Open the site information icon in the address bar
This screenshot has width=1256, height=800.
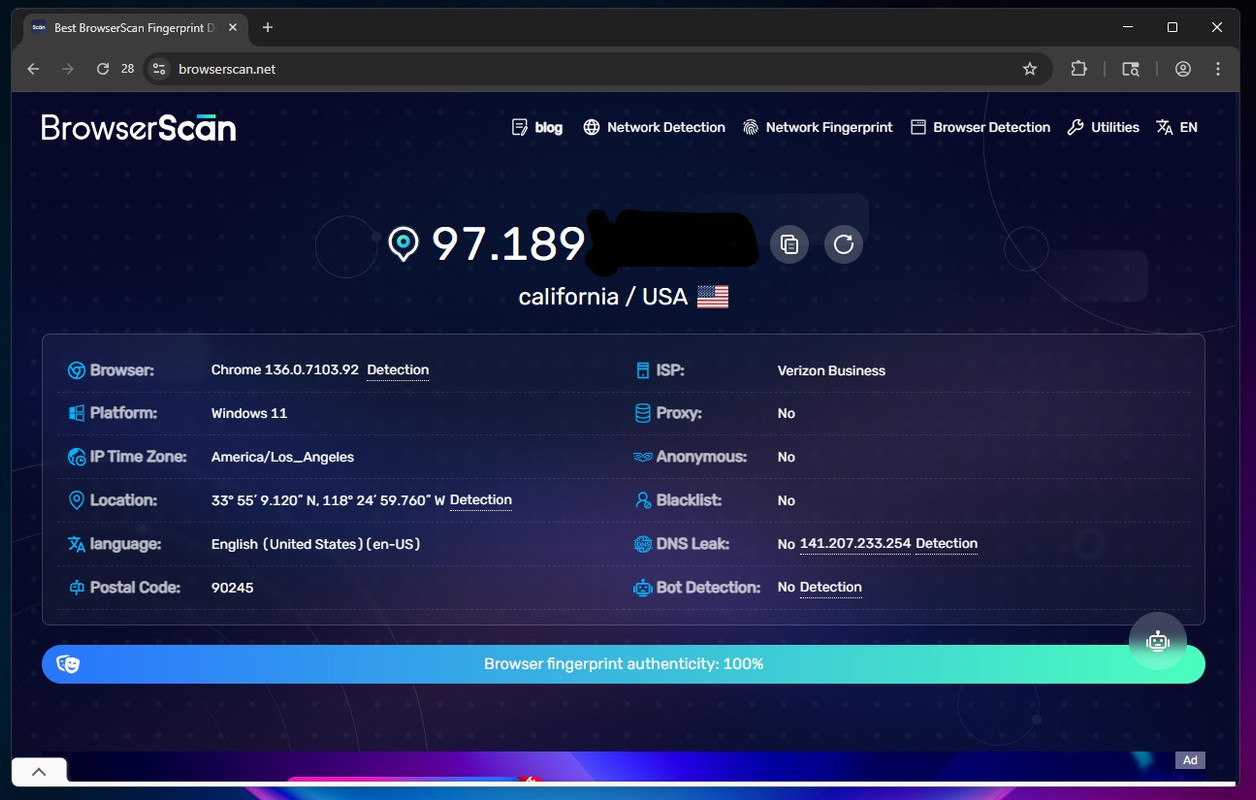coord(158,69)
